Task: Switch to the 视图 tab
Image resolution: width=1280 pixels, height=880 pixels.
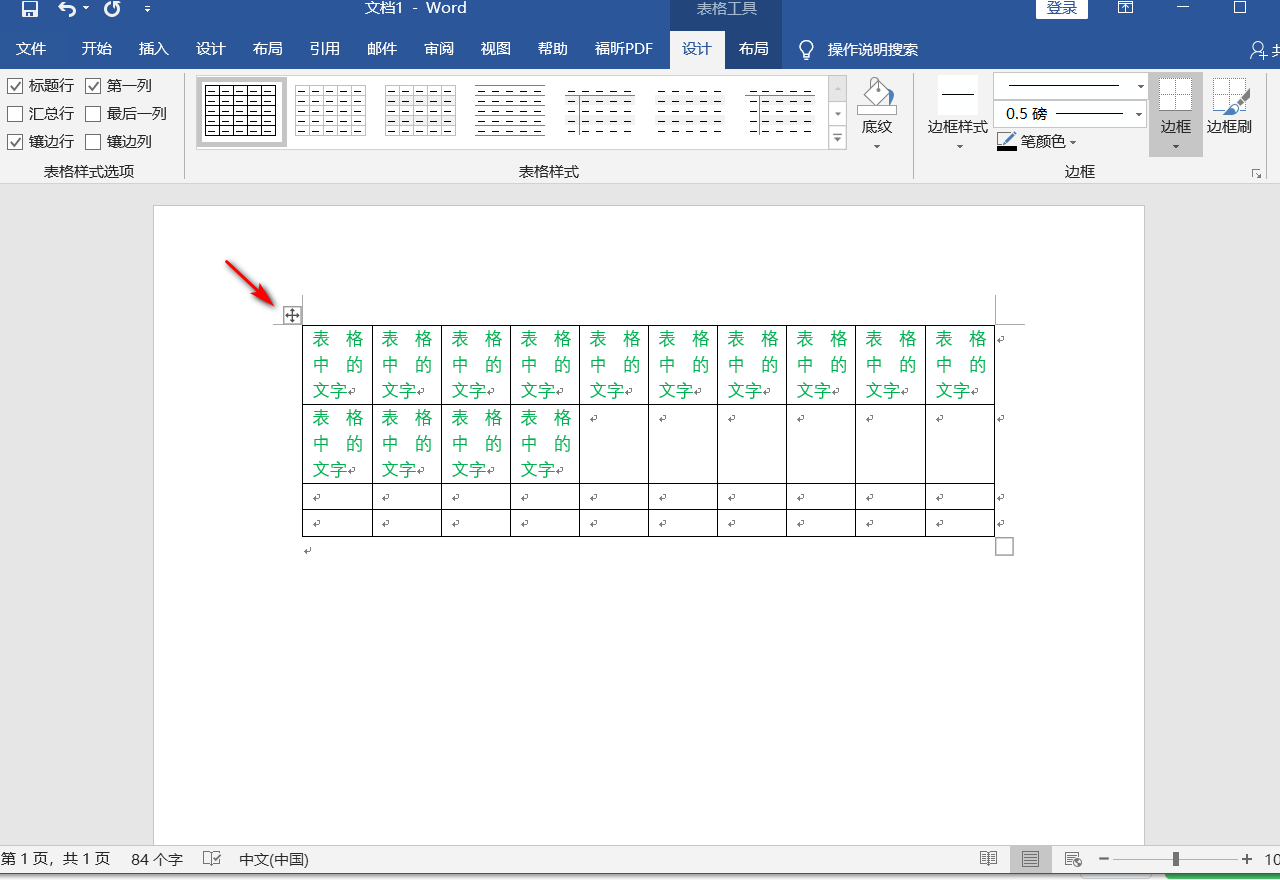Action: 496,49
